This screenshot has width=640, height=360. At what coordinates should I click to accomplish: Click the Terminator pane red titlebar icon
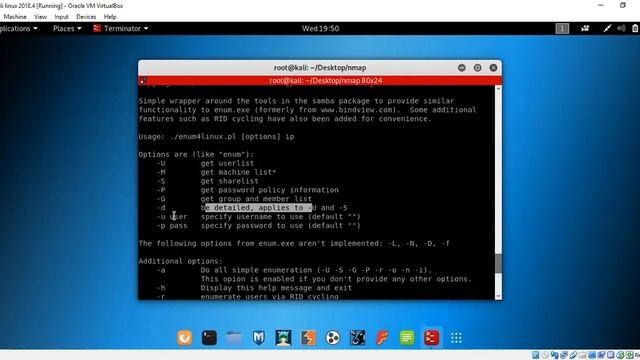[142, 80]
